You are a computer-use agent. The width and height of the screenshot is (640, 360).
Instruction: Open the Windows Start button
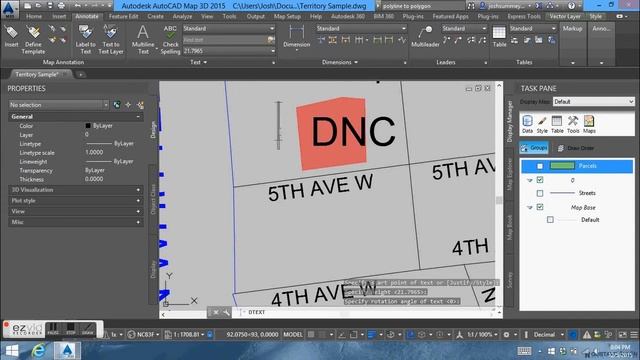tap(11, 351)
